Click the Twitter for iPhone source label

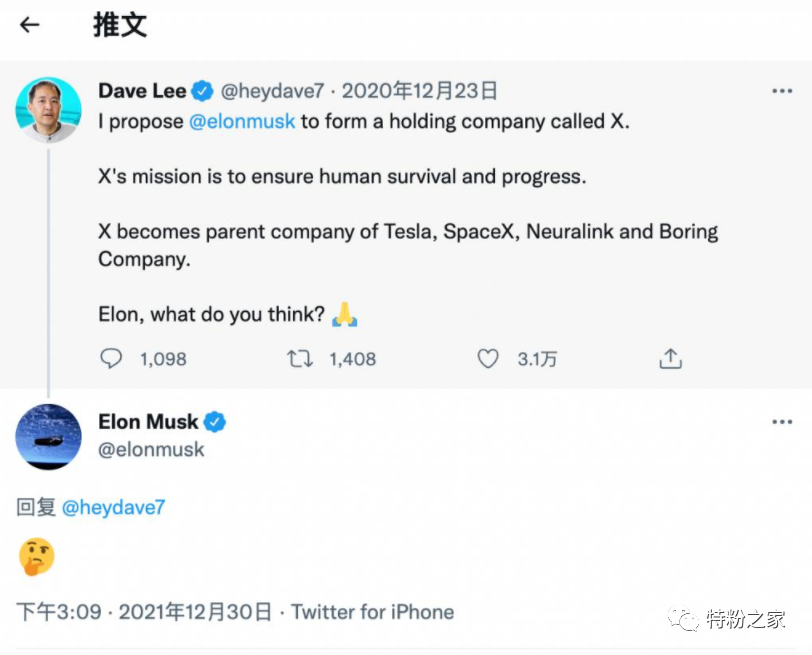tap(372, 612)
